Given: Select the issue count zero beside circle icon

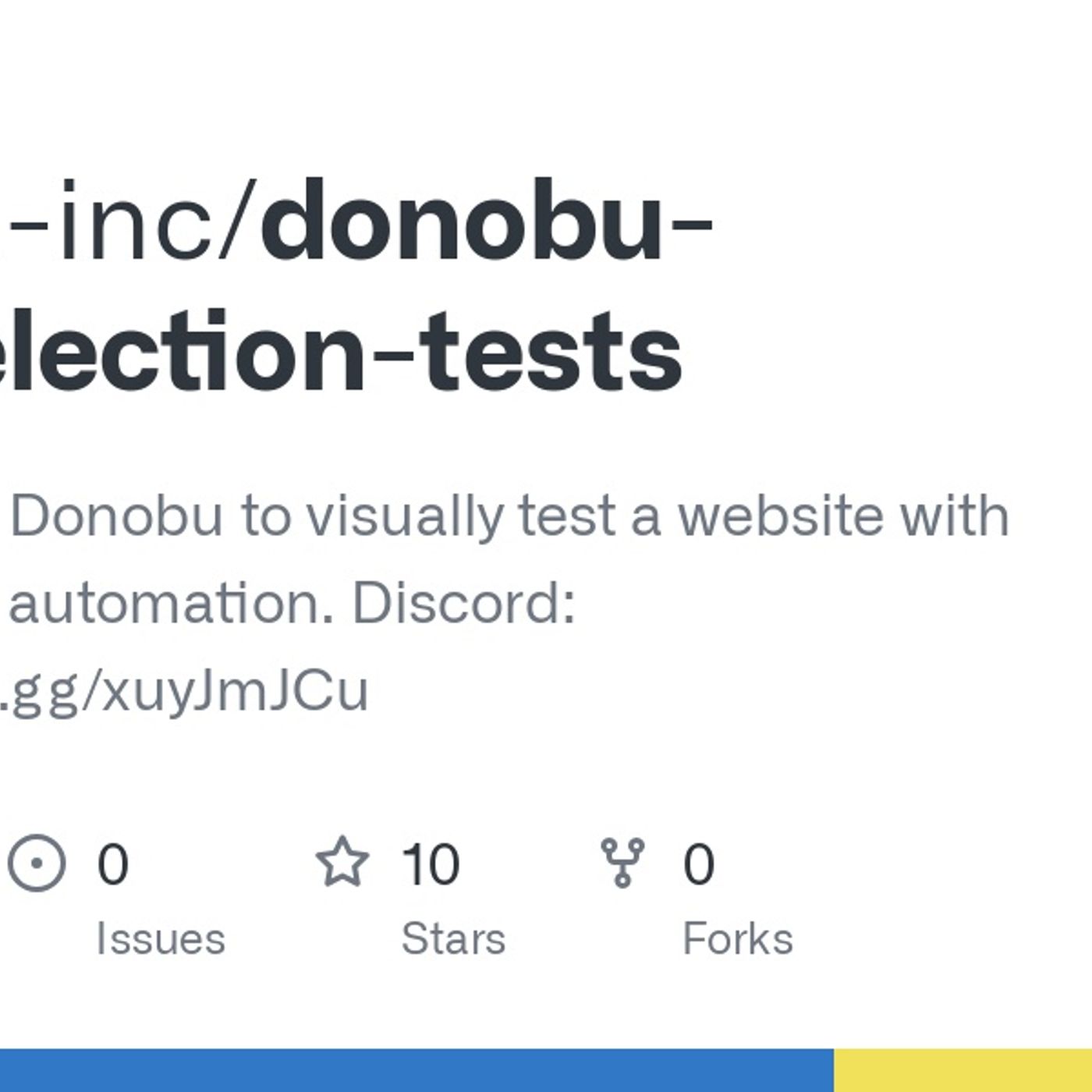Looking at the screenshot, I should tap(112, 864).
